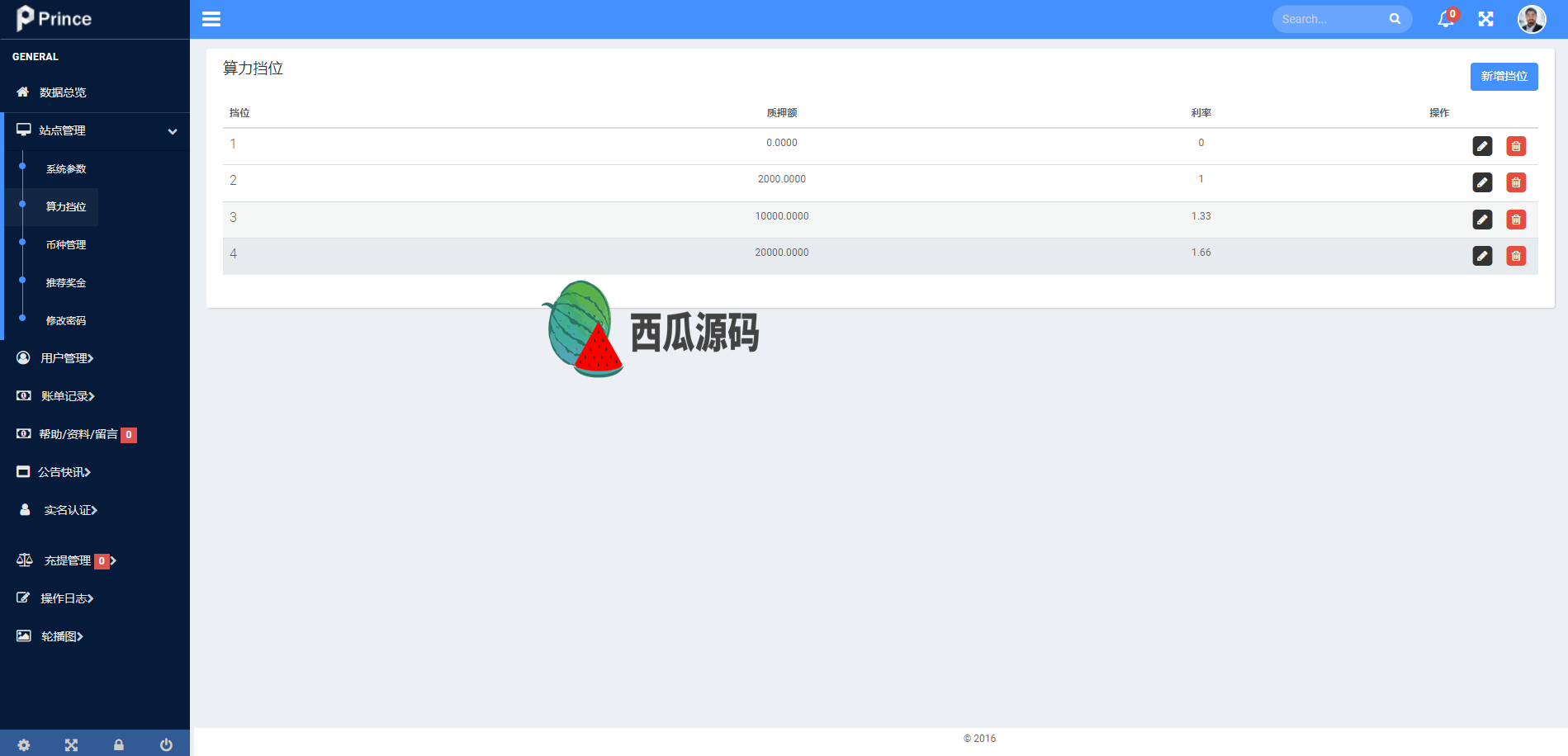Click the Prince logo
1568x756 pixels.
tap(54, 18)
